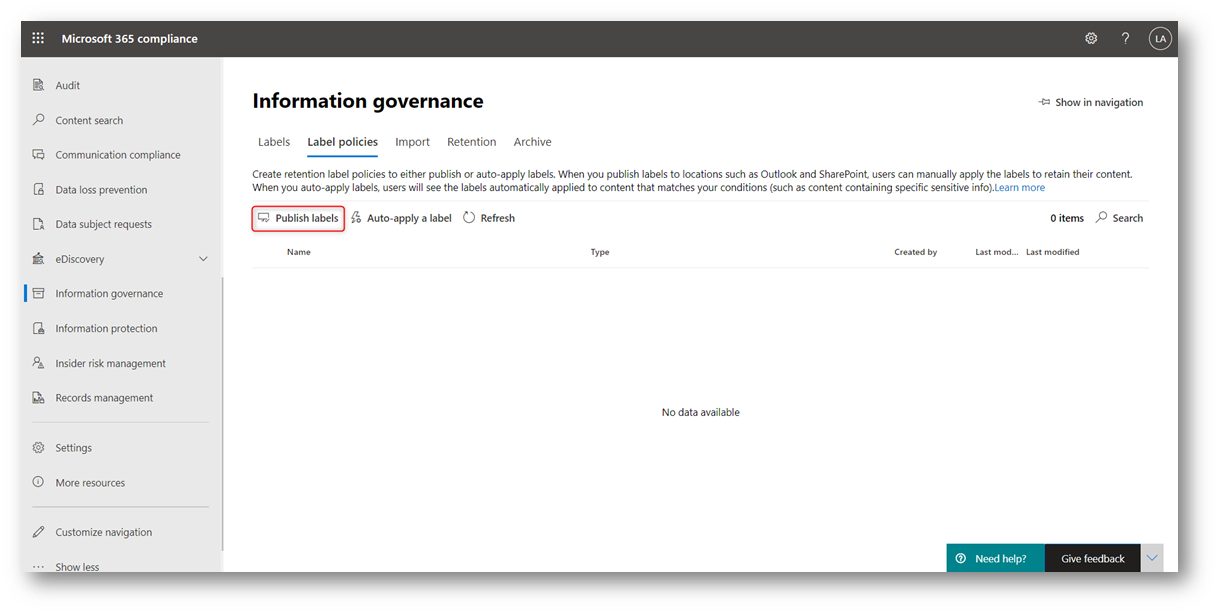Click Give feedback button
This screenshot has width=1220, height=614.
1093,558
